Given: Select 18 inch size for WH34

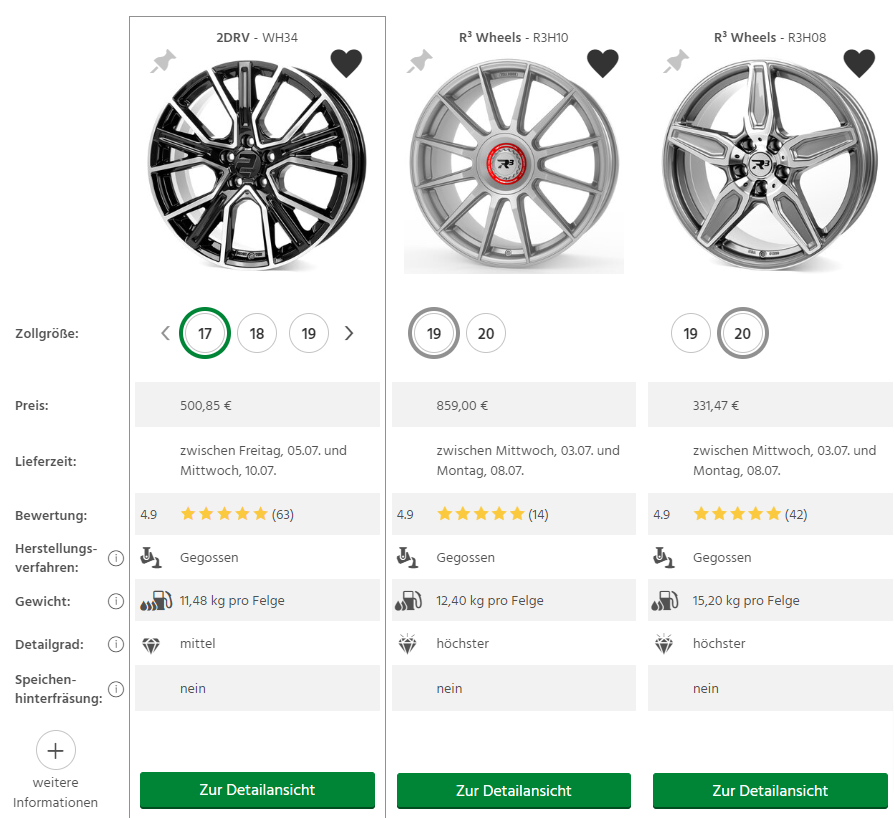Looking at the screenshot, I should tap(257, 333).
